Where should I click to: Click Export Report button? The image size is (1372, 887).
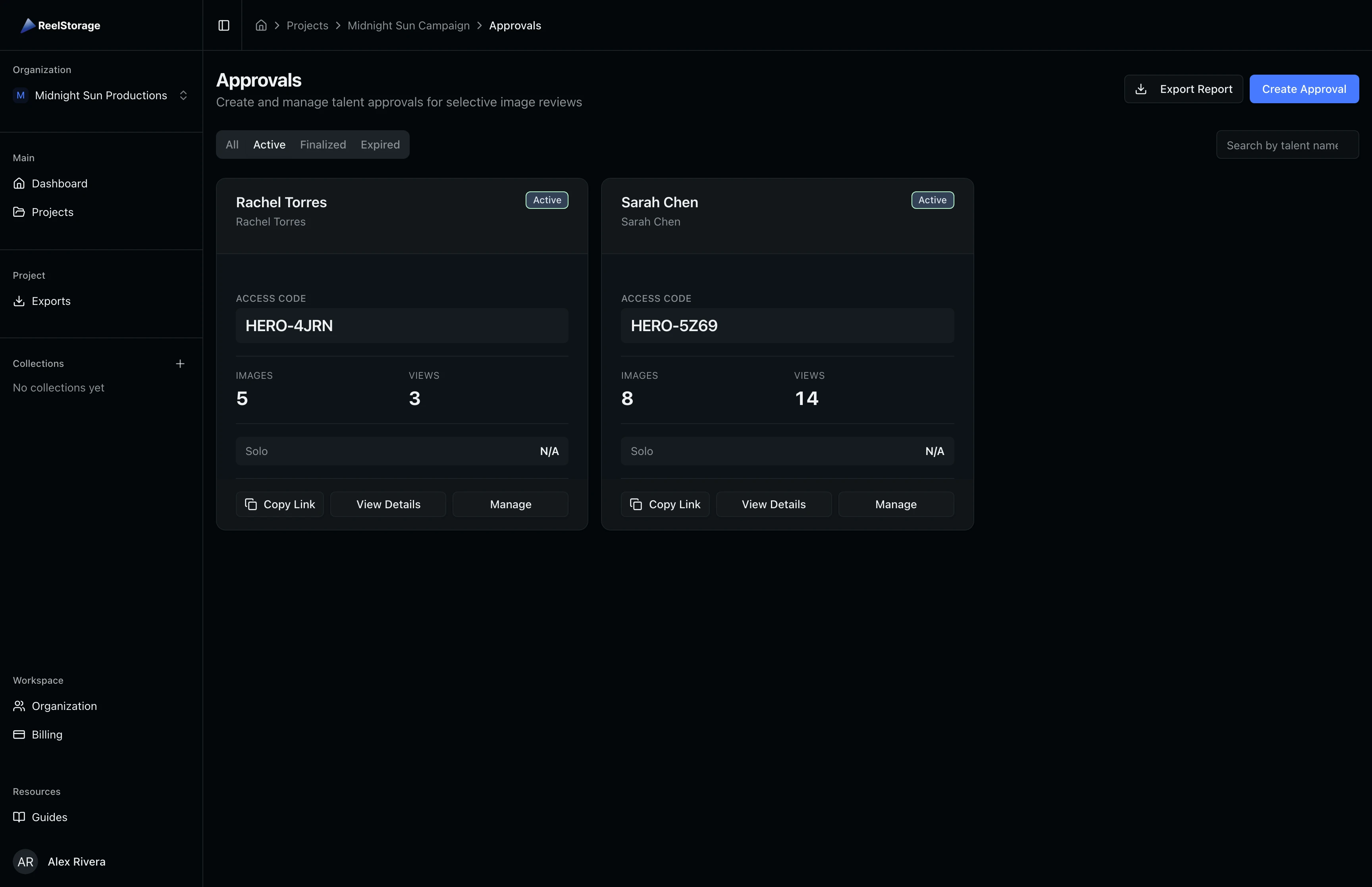pos(1183,89)
